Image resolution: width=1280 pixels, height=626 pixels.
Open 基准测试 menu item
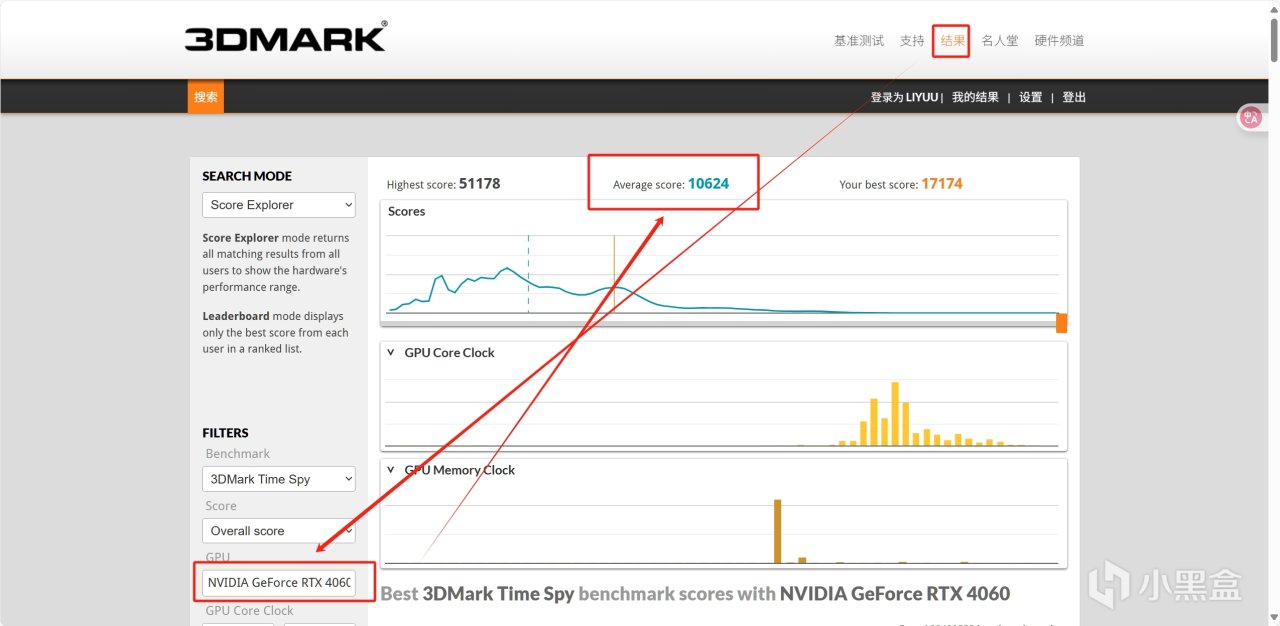859,41
